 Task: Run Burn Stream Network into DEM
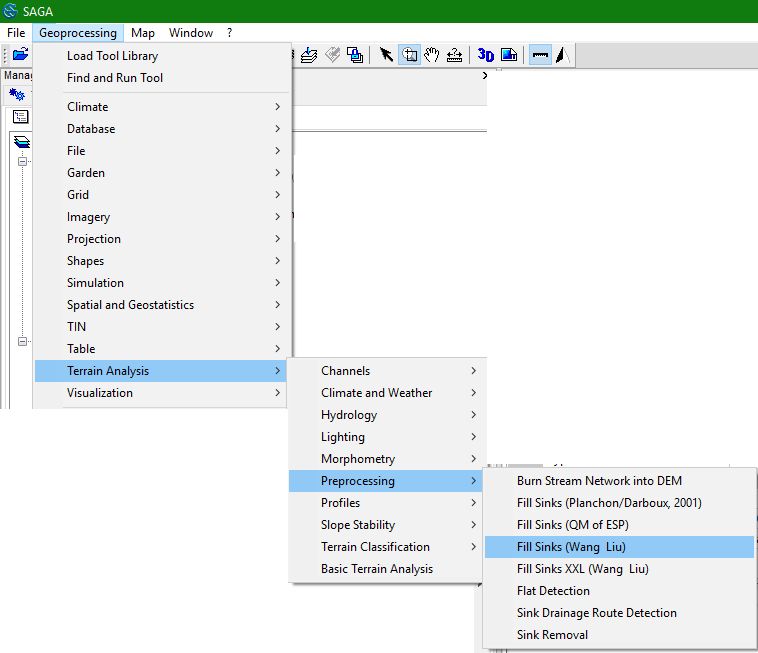pos(619,481)
